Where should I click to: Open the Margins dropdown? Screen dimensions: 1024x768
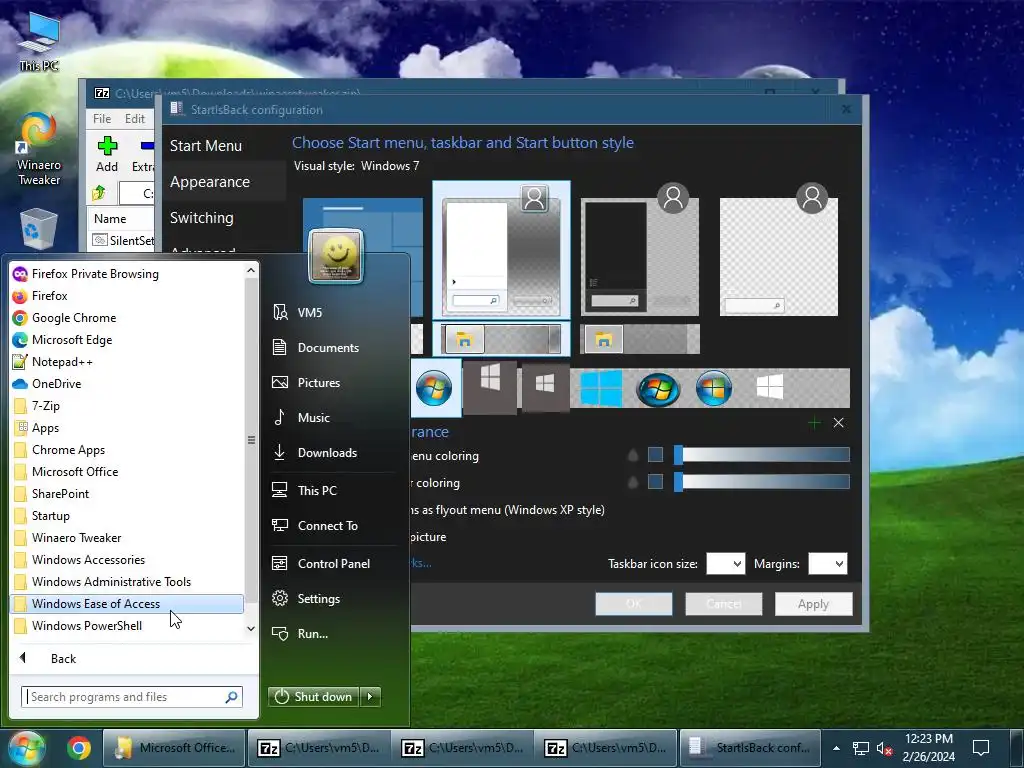(827, 564)
